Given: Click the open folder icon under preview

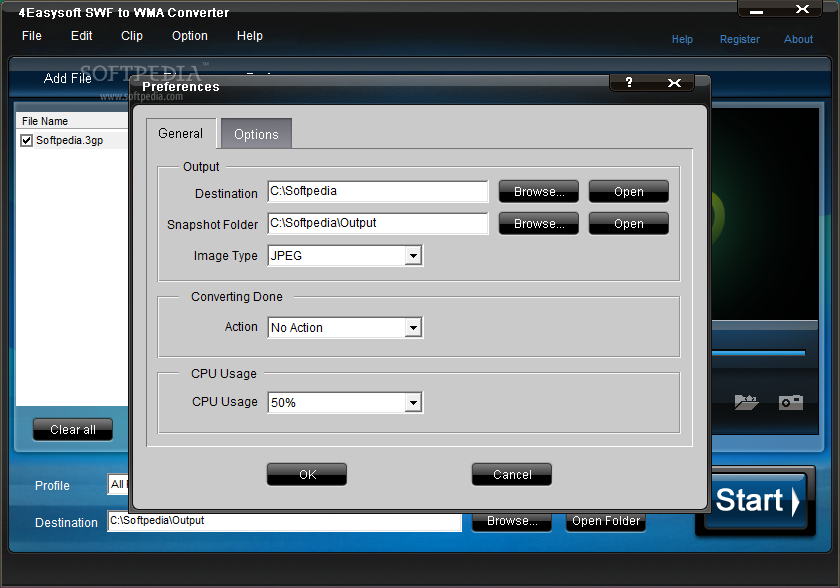Looking at the screenshot, I should [746, 402].
